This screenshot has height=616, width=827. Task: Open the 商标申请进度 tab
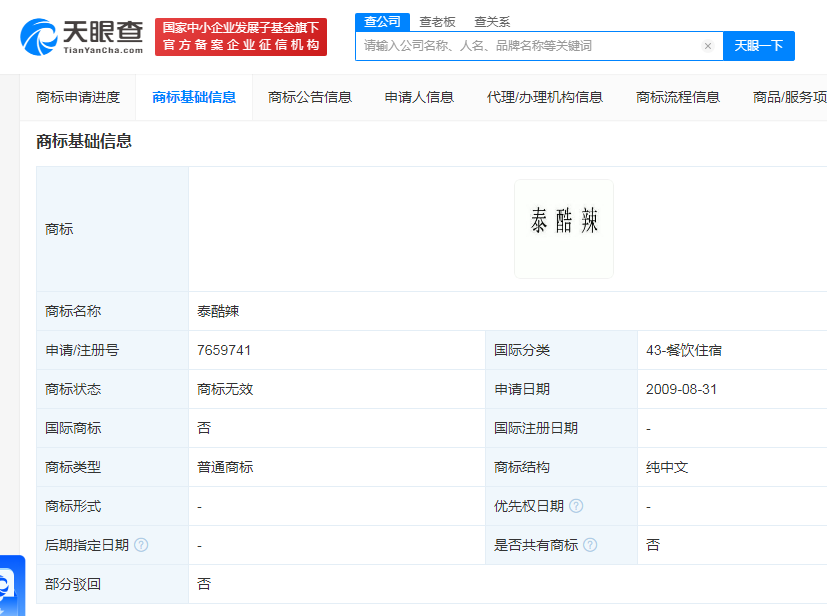[x=78, y=97]
